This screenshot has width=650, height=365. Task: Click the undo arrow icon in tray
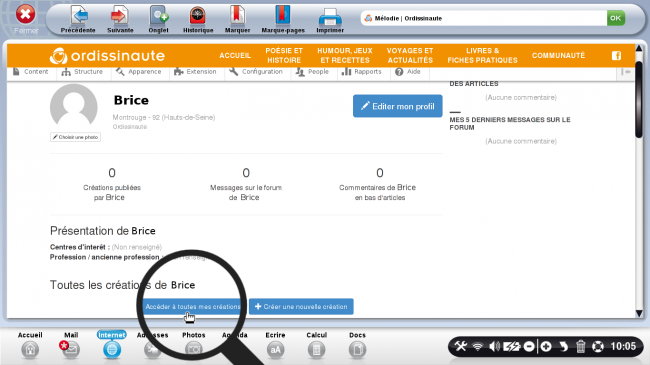click(563, 346)
